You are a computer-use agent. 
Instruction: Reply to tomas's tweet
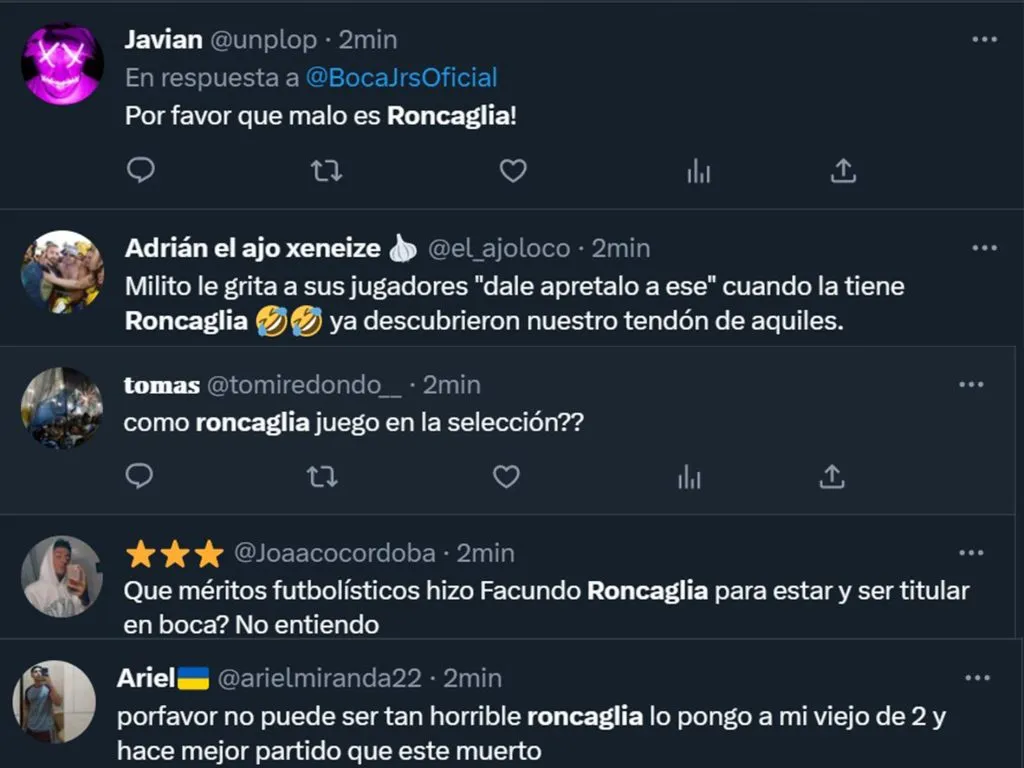140,477
